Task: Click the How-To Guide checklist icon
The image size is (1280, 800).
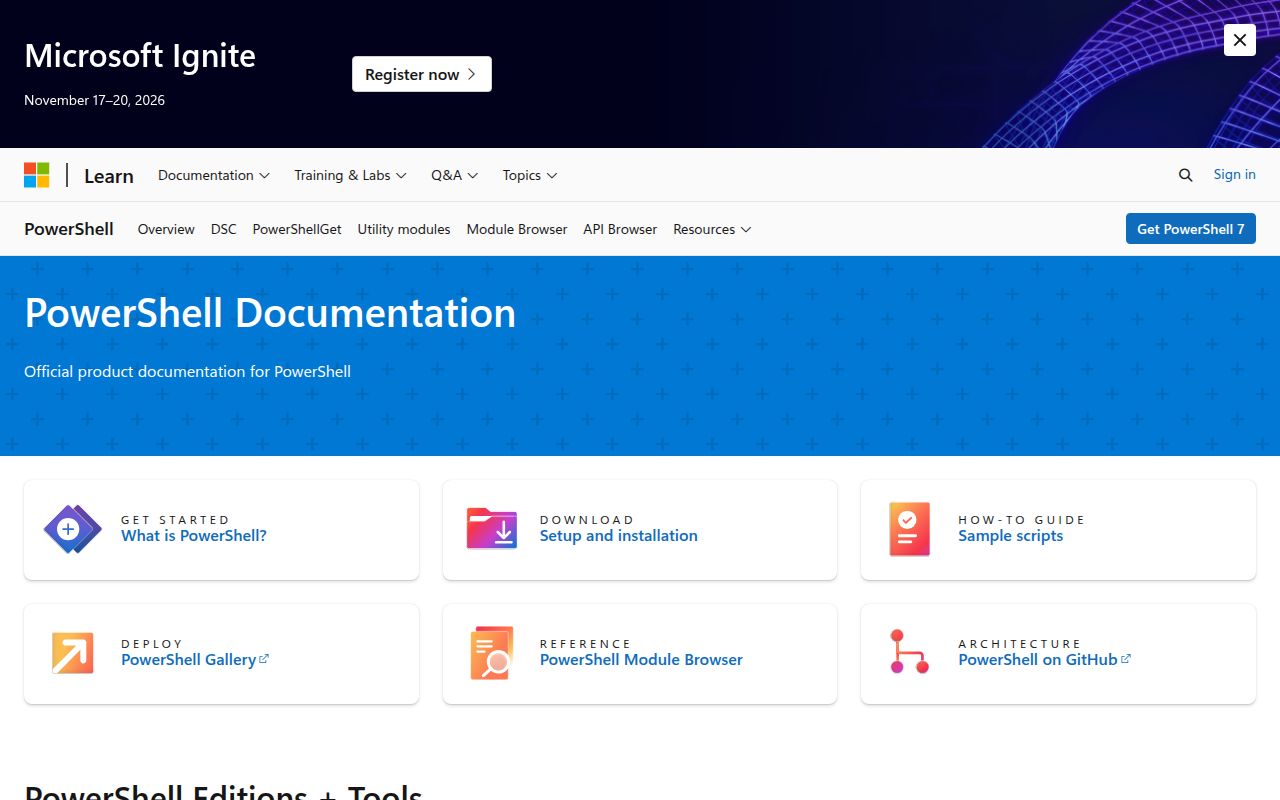Action: click(x=910, y=529)
